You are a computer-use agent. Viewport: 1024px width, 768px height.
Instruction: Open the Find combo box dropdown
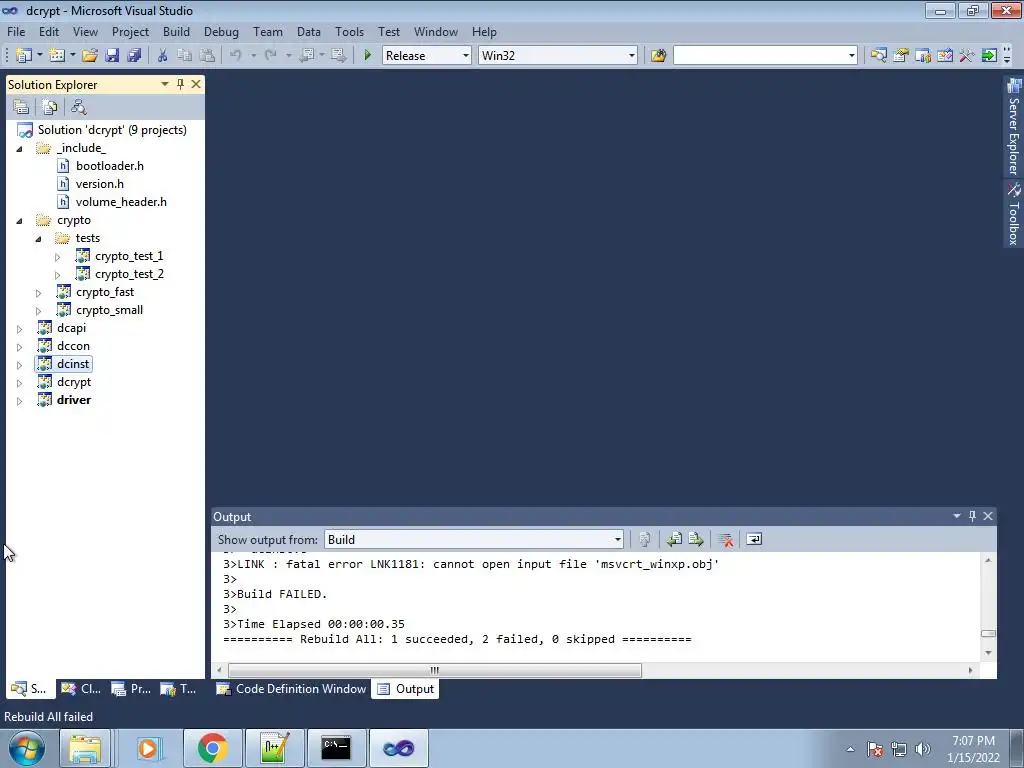[852, 56]
